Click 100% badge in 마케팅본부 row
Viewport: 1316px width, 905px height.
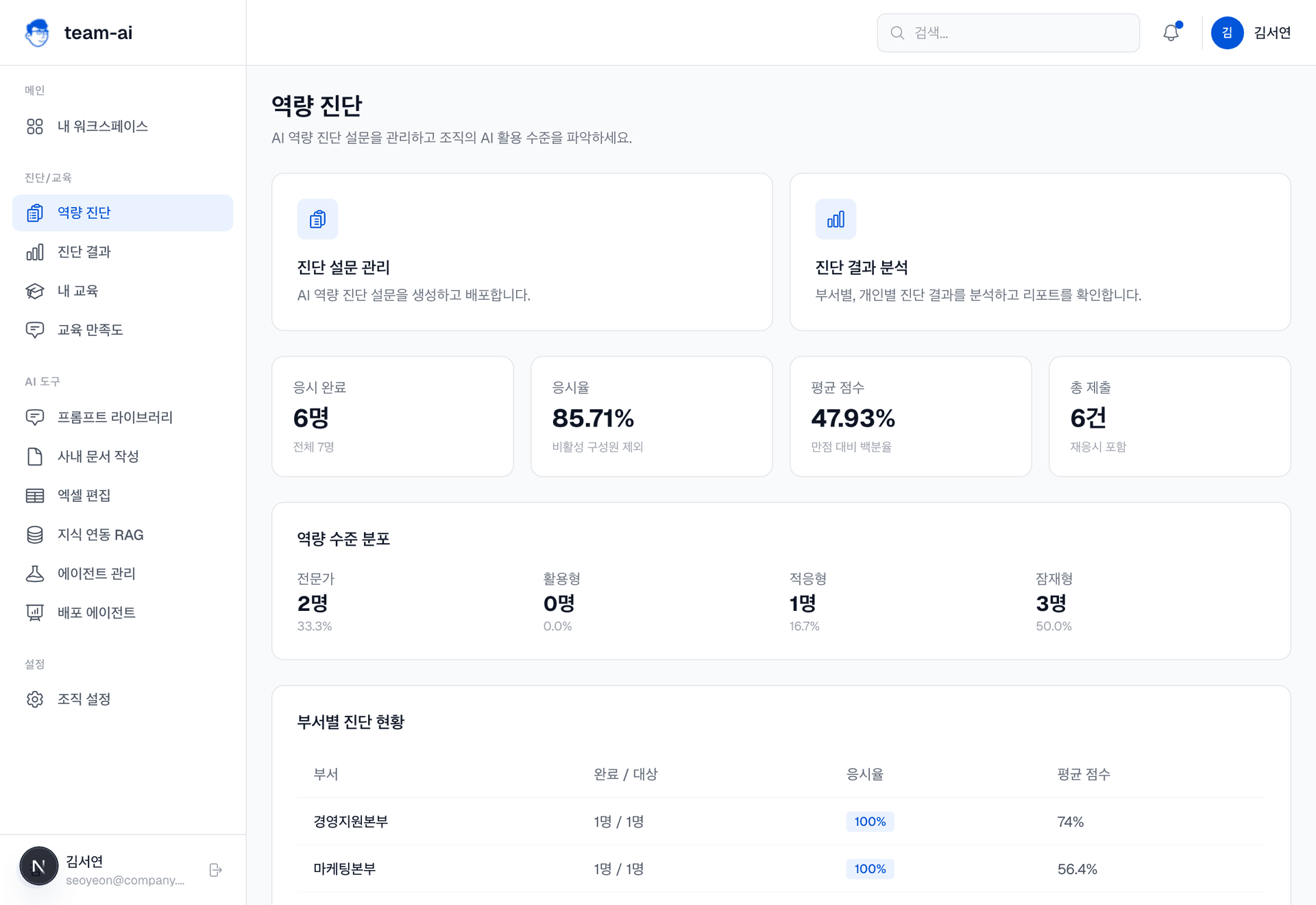870,869
